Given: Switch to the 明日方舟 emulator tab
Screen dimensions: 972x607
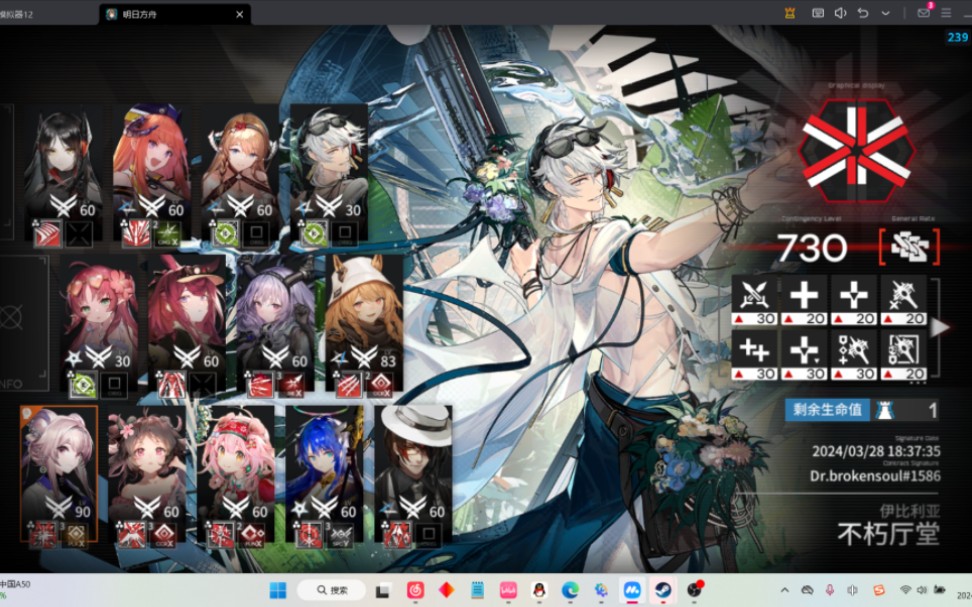Looking at the screenshot, I should 175,14.
